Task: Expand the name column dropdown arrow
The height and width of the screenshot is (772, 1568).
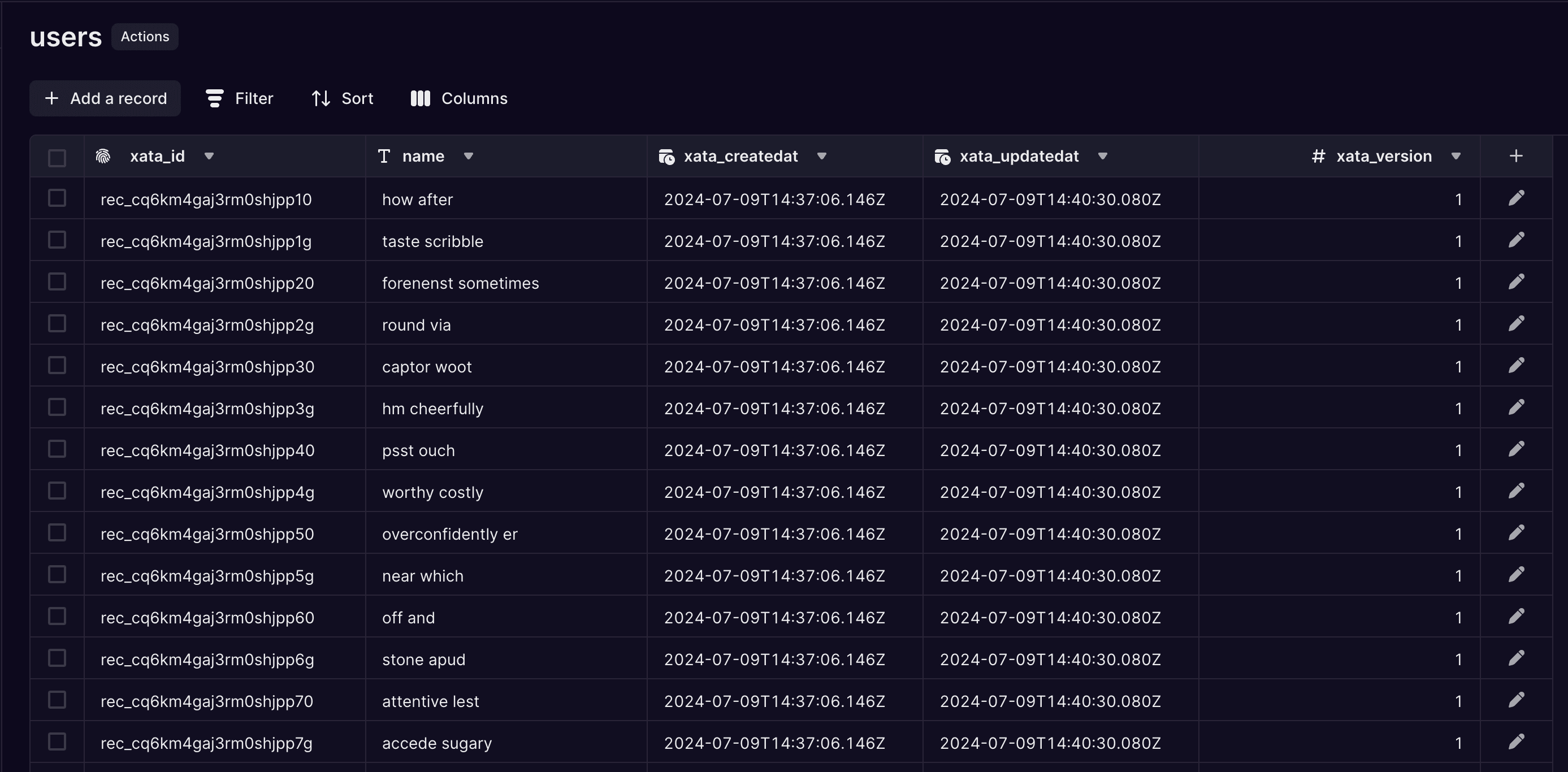Action: tap(468, 157)
